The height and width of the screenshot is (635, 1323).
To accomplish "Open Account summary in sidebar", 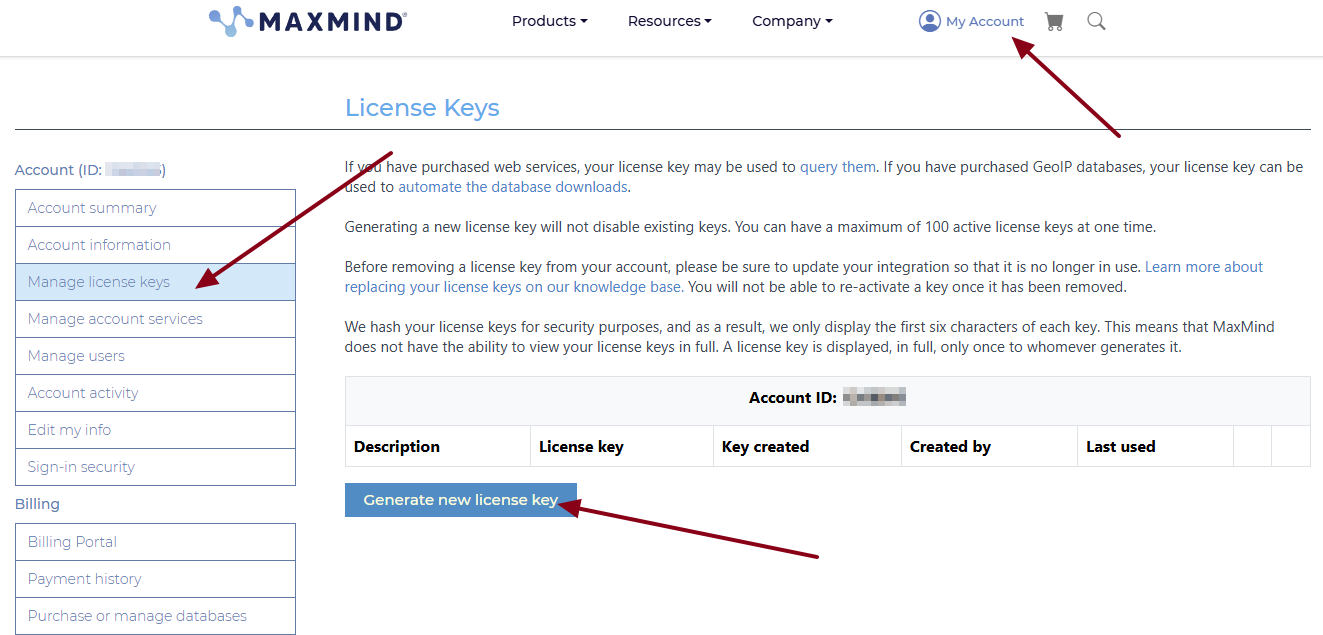I will point(155,208).
